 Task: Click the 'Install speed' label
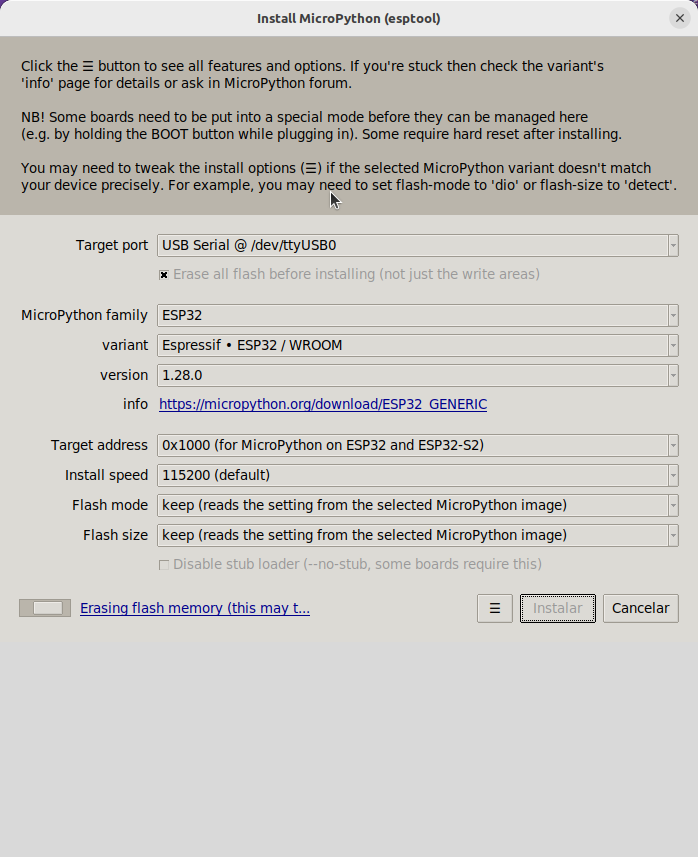pyautogui.click(x=107, y=476)
